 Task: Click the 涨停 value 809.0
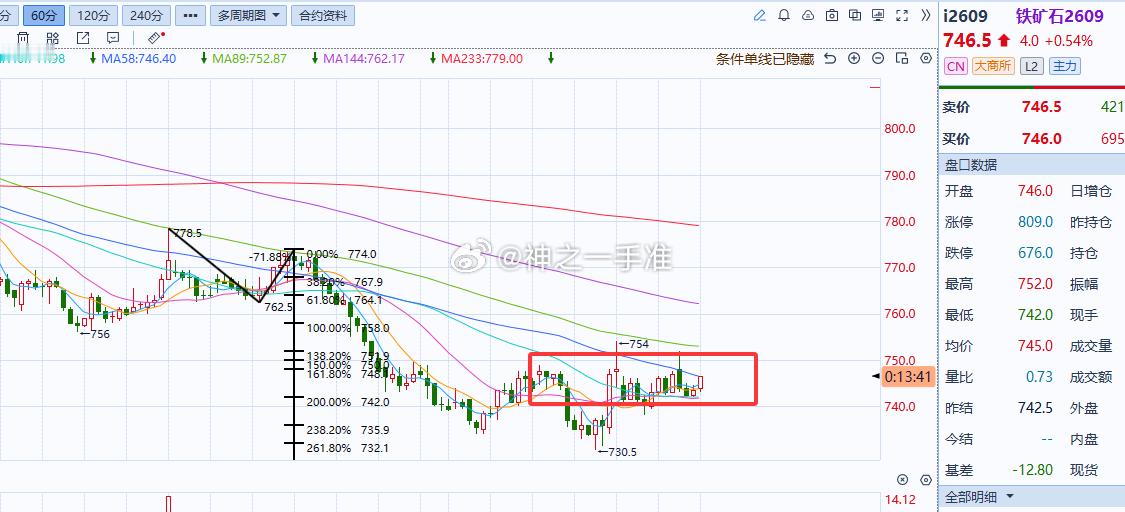(x=1035, y=222)
